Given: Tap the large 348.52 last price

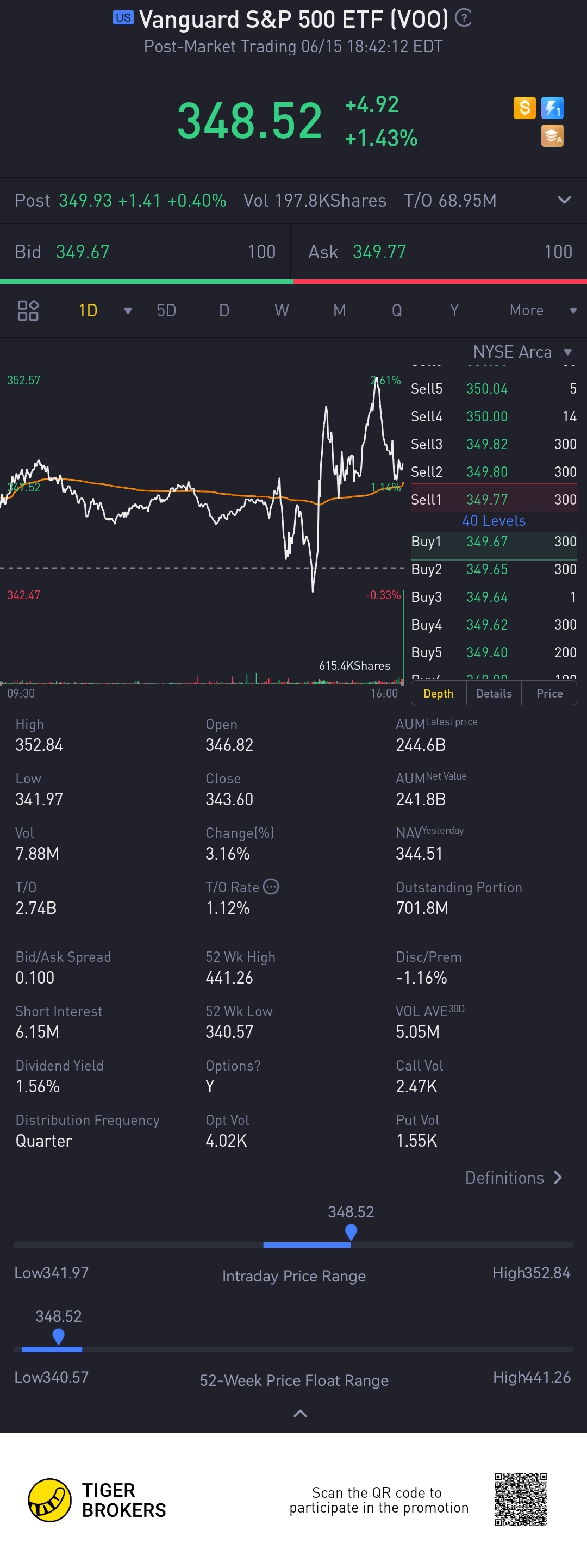Looking at the screenshot, I should (x=249, y=121).
